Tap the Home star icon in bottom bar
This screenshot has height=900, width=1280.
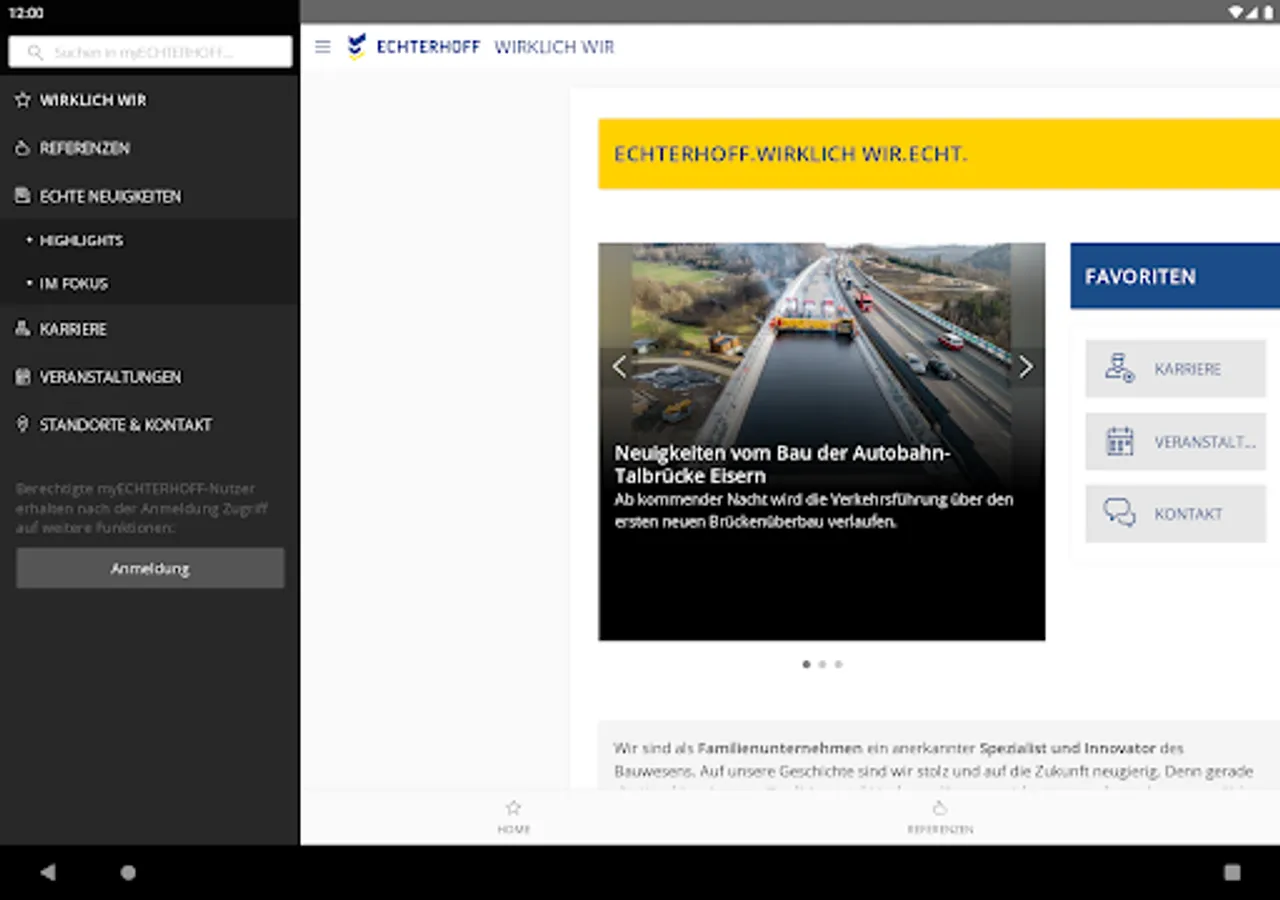(x=514, y=808)
